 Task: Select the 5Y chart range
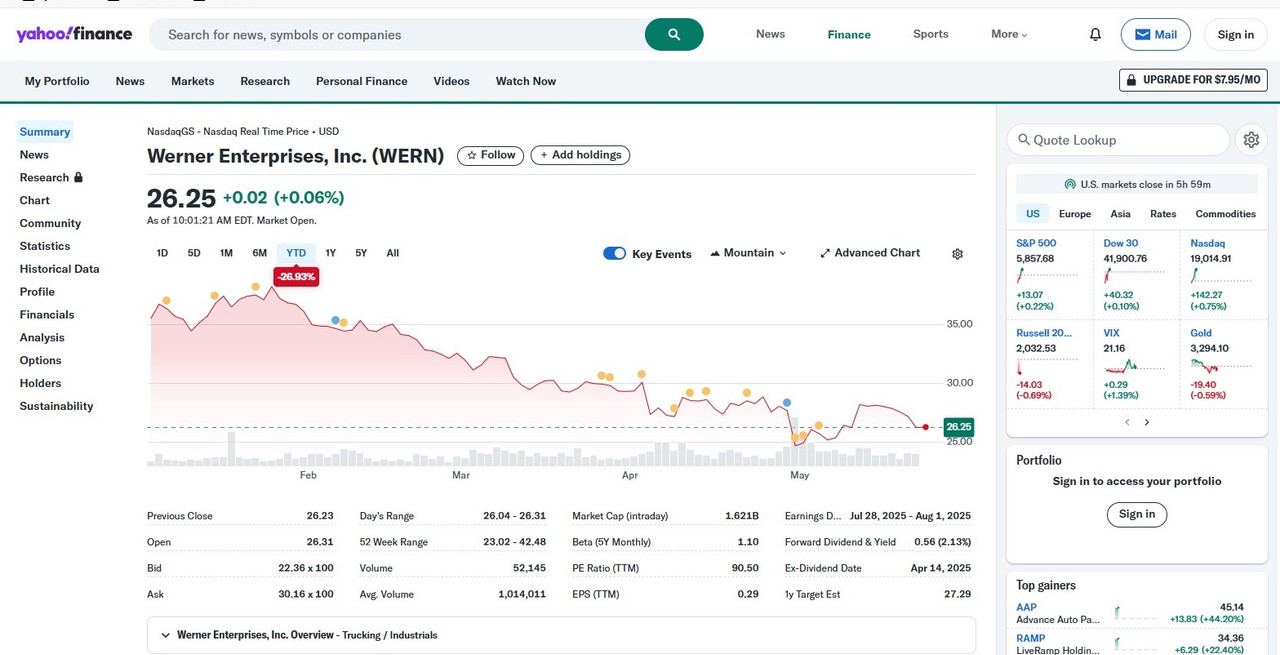click(x=361, y=253)
